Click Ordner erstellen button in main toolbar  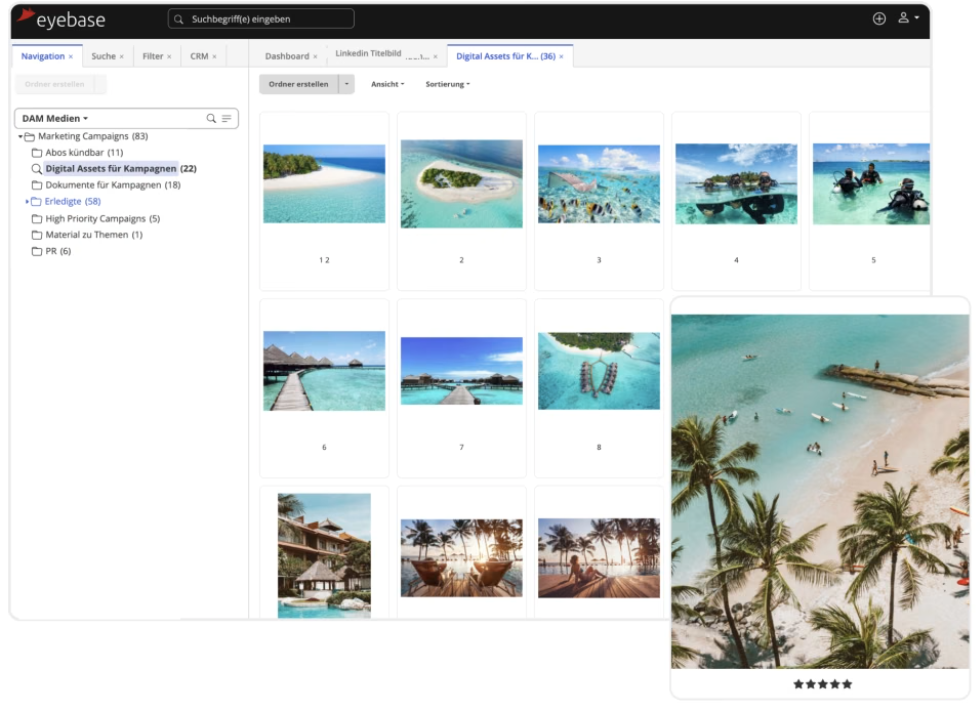point(299,84)
